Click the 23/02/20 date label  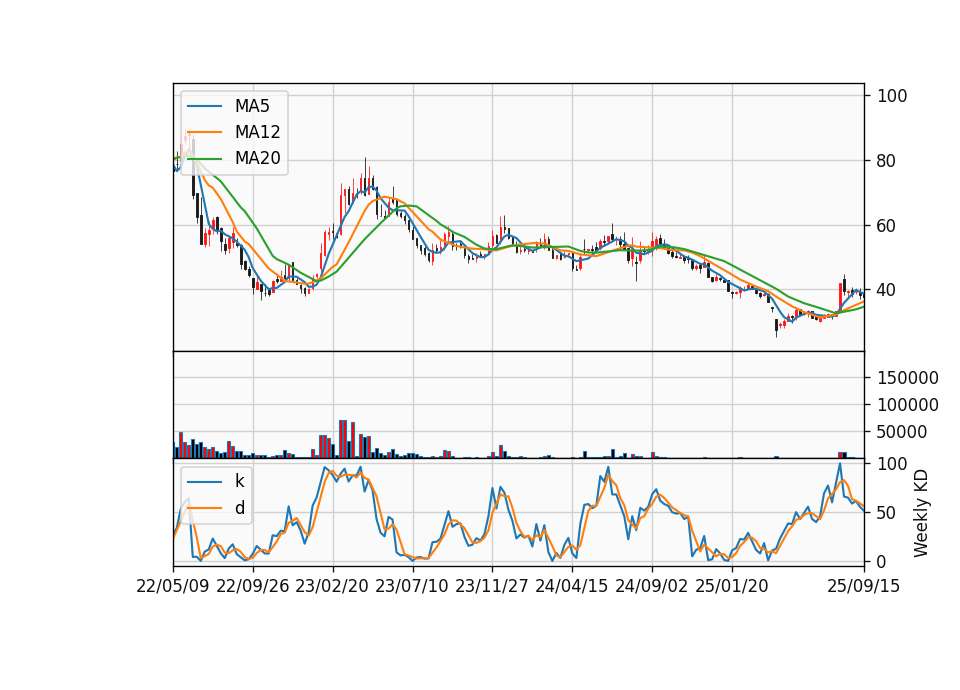[x=332, y=586]
